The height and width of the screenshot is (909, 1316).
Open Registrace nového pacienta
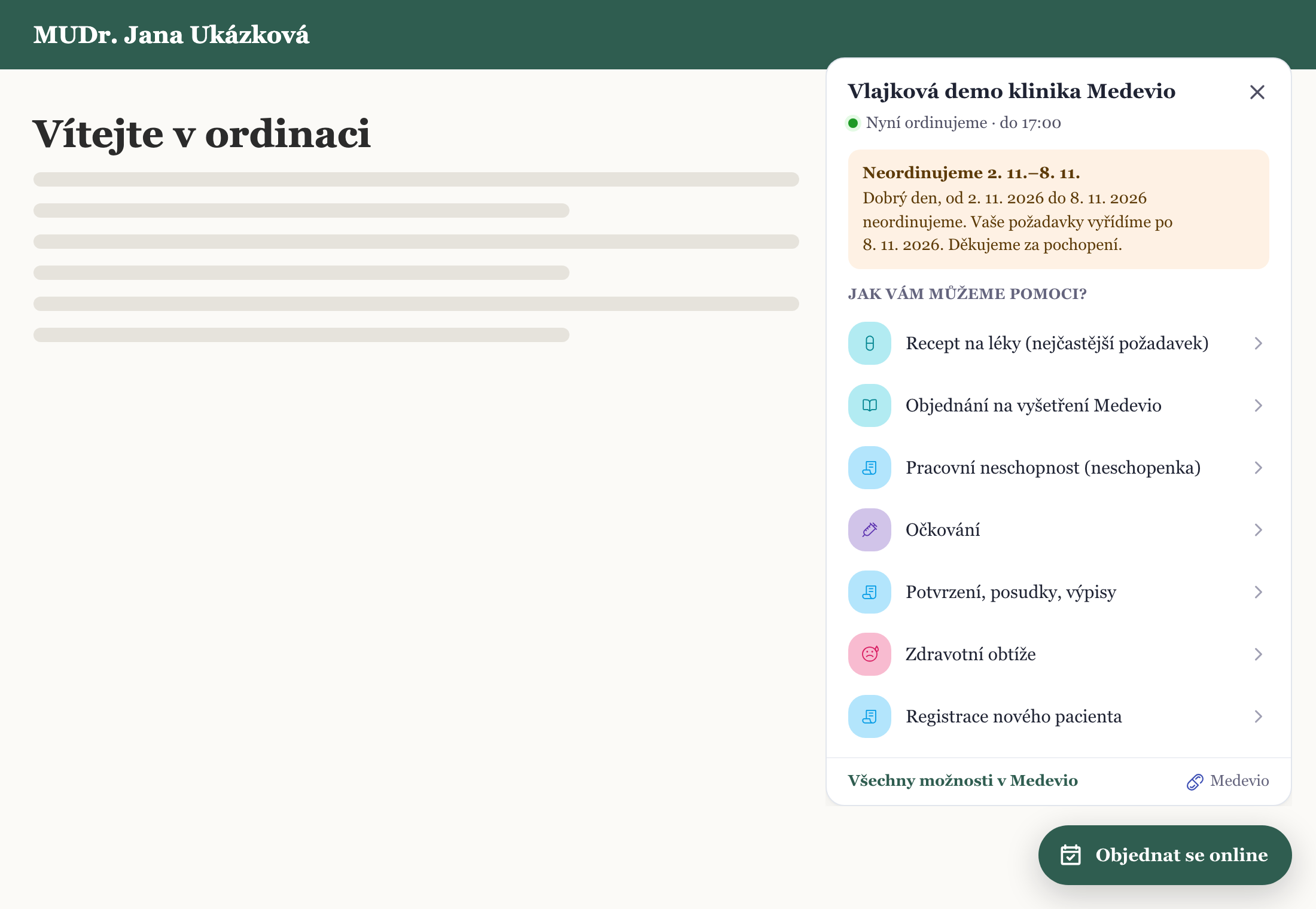tap(1058, 716)
